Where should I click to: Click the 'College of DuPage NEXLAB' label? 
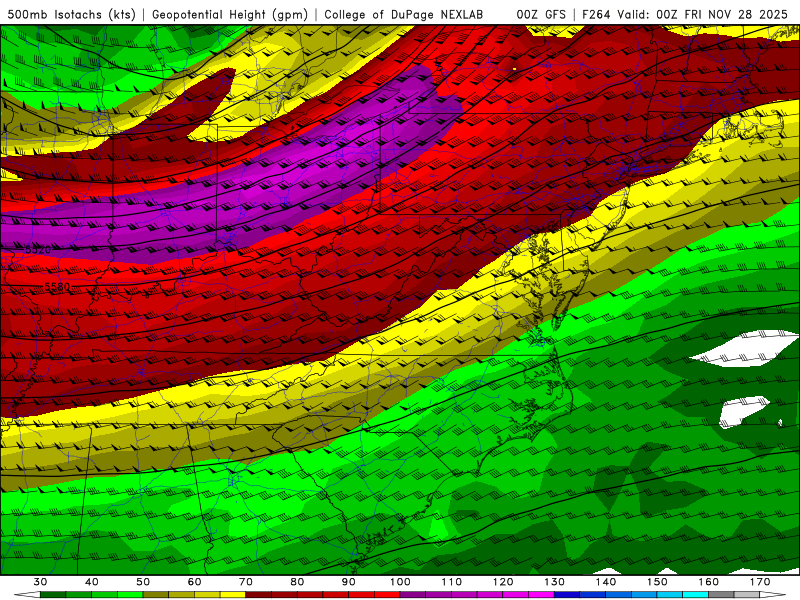coord(404,14)
